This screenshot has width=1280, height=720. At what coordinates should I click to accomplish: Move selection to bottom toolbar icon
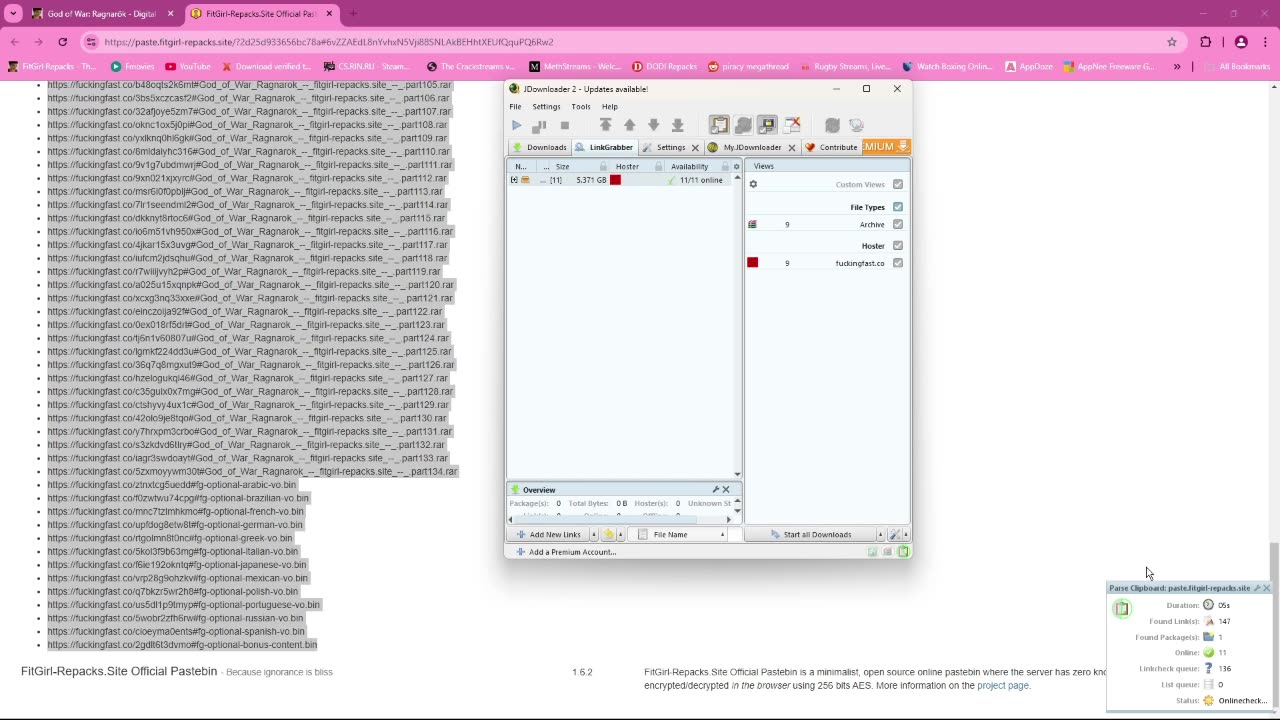click(x=677, y=125)
